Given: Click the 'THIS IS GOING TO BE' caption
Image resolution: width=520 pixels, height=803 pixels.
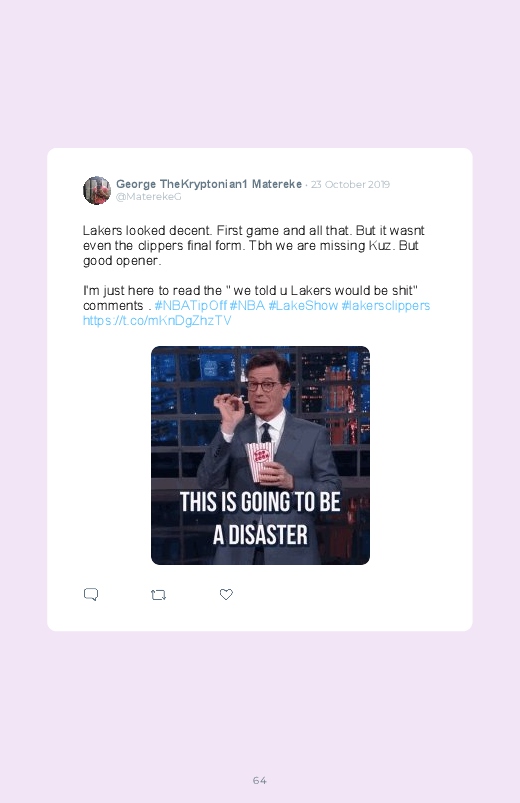Looking at the screenshot, I should click(260, 502).
